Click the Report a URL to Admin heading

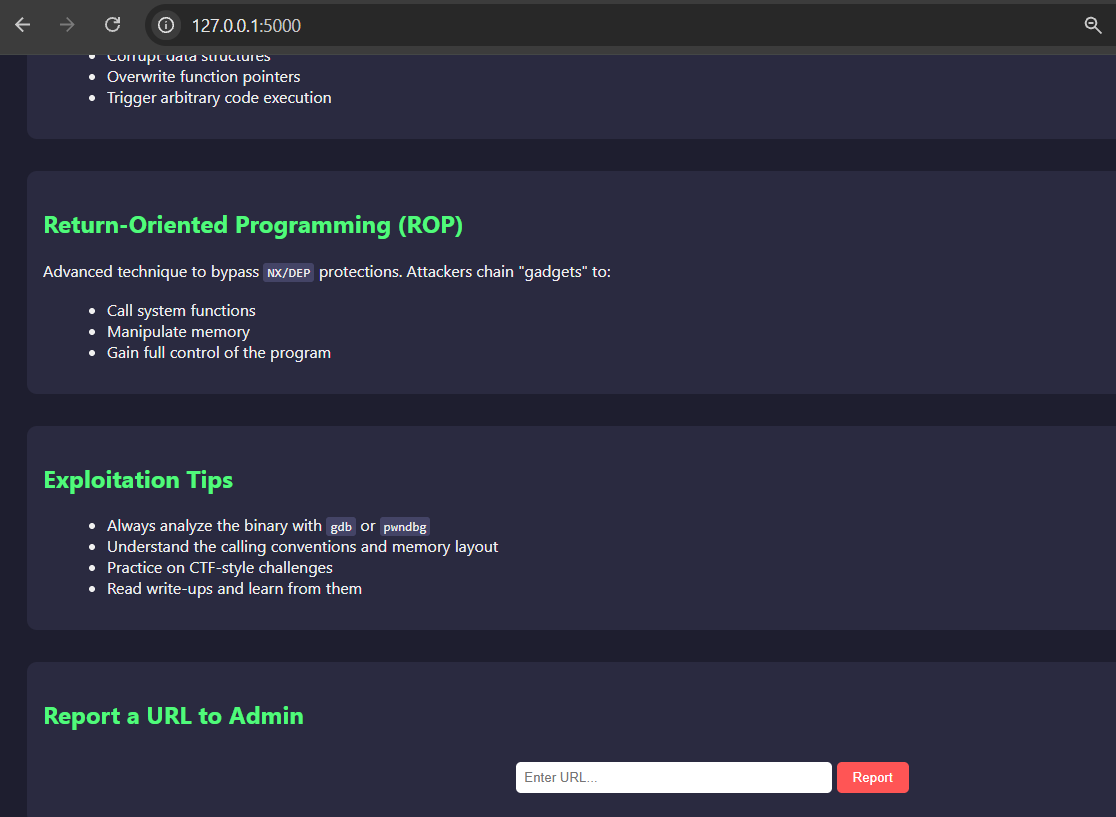click(x=173, y=716)
